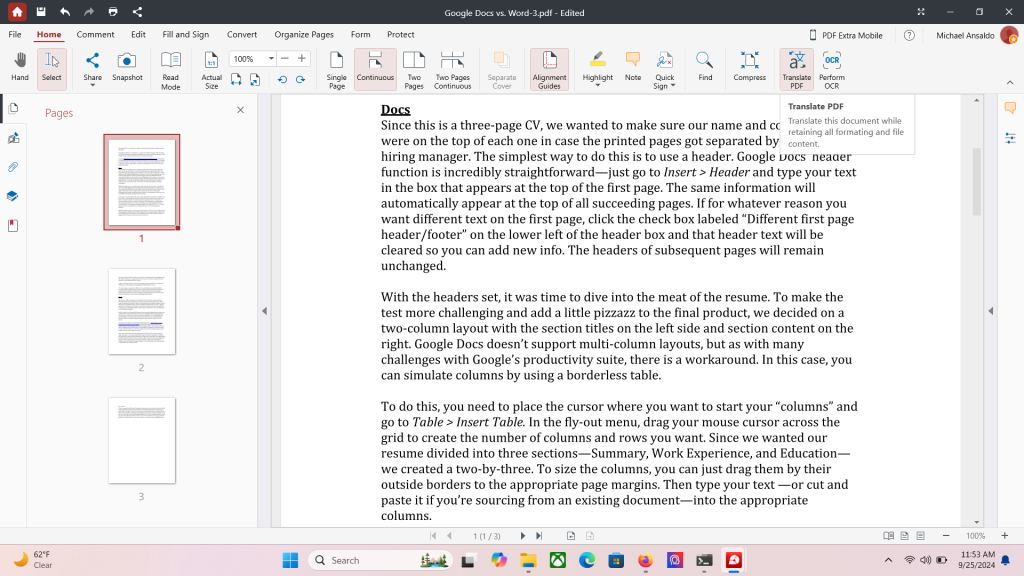Viewport: 1024px width, 576px height.
Task: Open the properties sliders icon on right
Action: click(1010, 138)
